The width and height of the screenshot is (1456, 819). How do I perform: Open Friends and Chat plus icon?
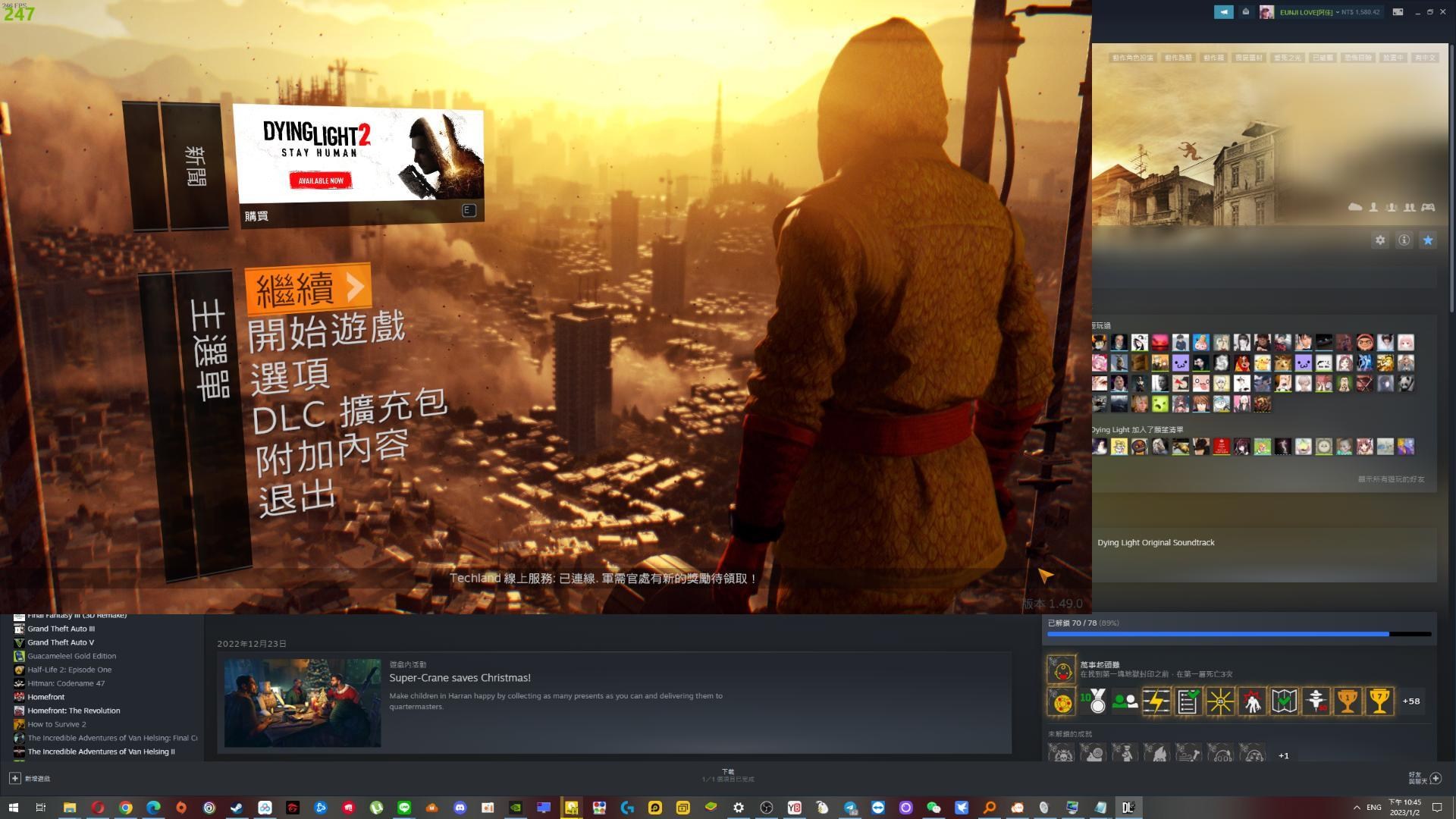(1435, 779)
